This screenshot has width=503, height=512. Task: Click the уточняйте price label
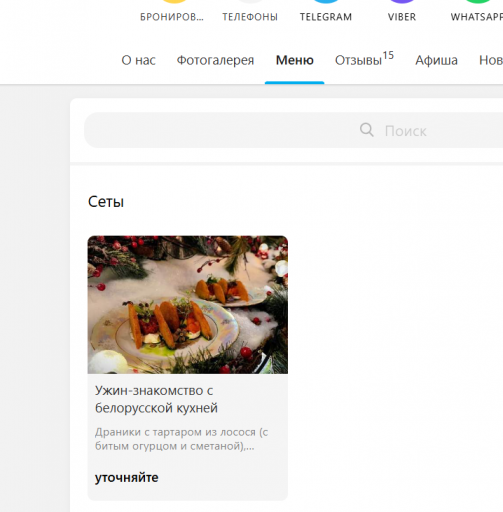tap(127, 478)
